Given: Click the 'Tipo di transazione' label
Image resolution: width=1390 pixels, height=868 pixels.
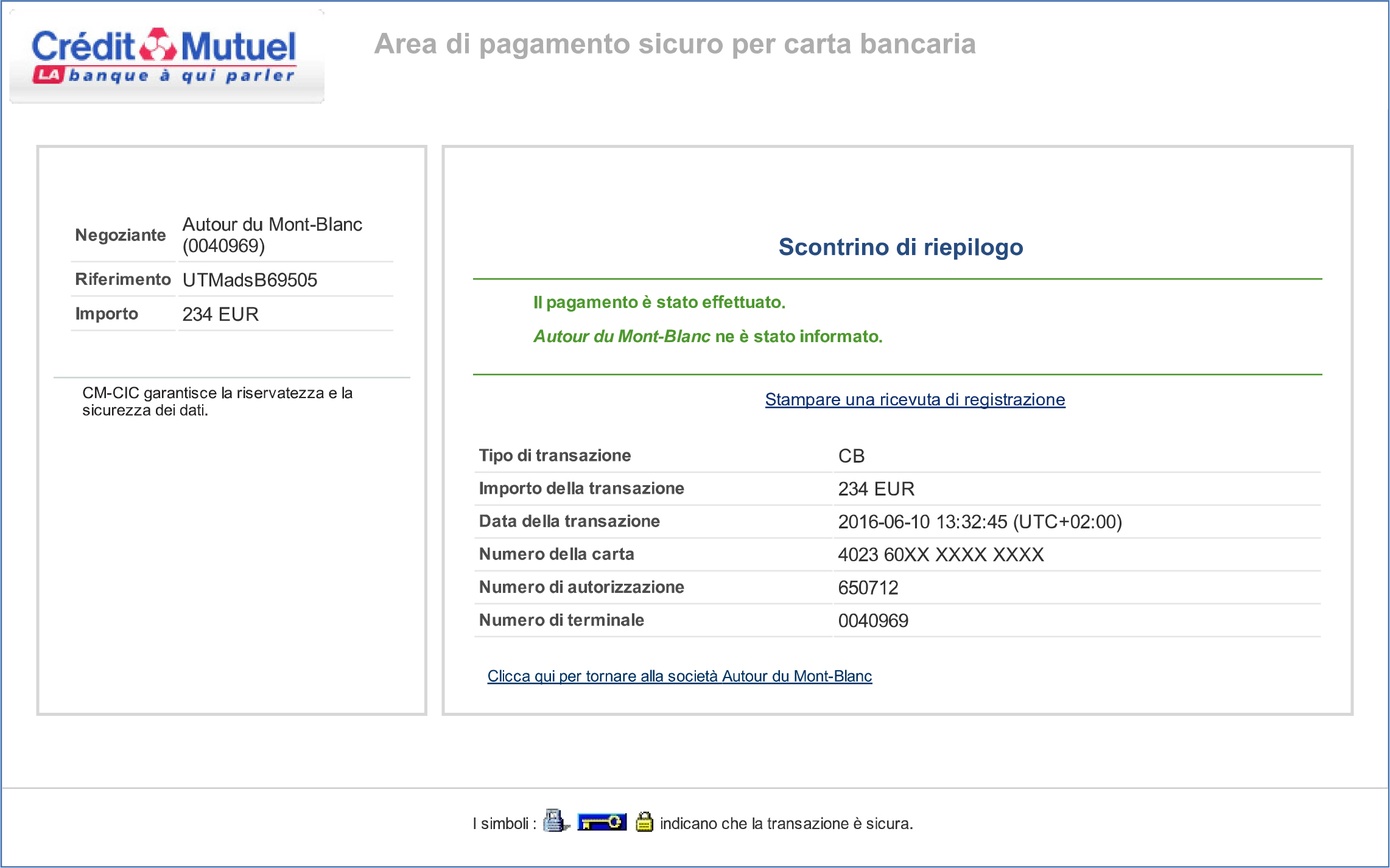Looking at the screenshot, I should tap(555, 455).
